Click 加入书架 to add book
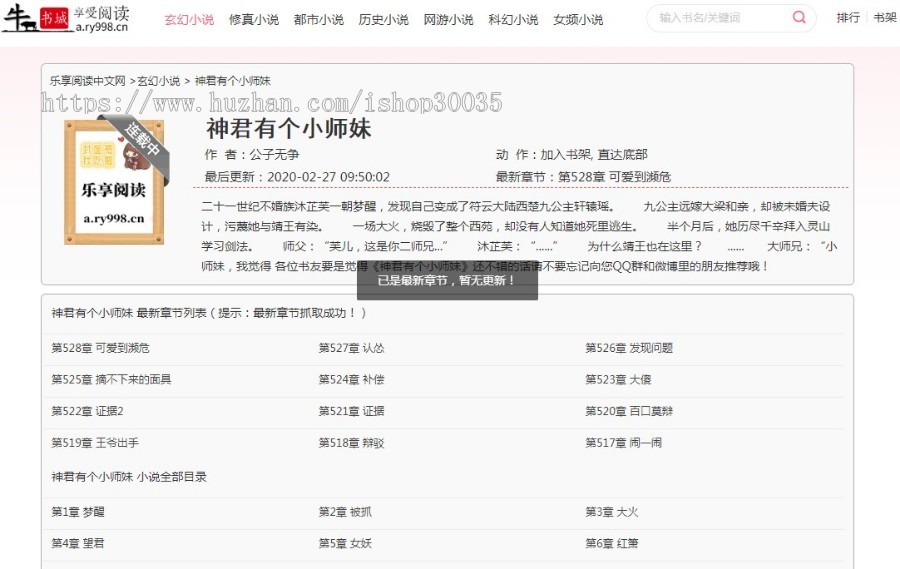The width and height of the screenshot is (900, 569). point(565,154)
